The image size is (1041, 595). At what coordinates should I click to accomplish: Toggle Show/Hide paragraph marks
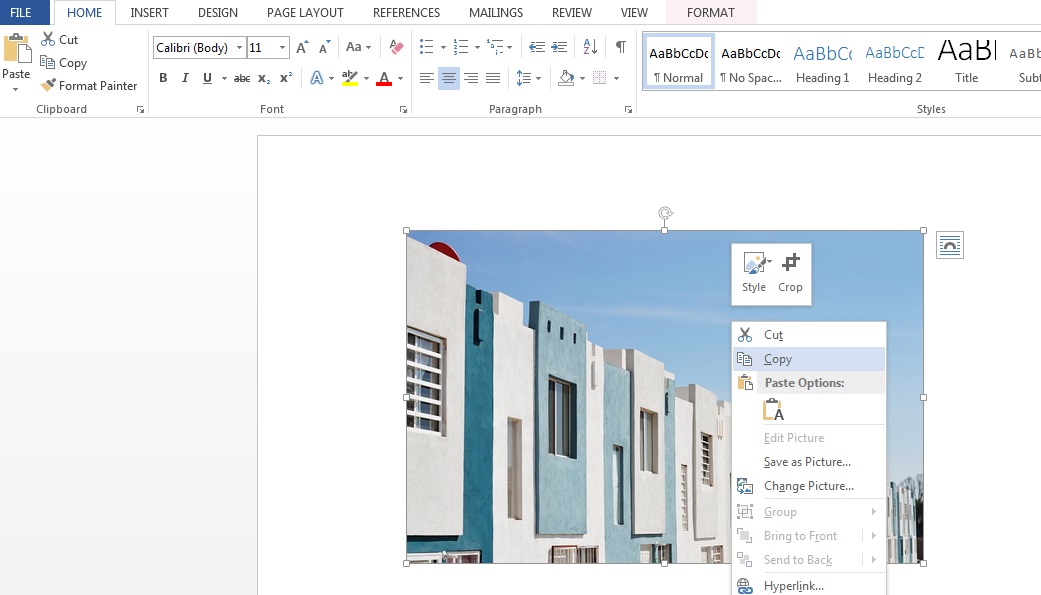click(x=620, y=46)
